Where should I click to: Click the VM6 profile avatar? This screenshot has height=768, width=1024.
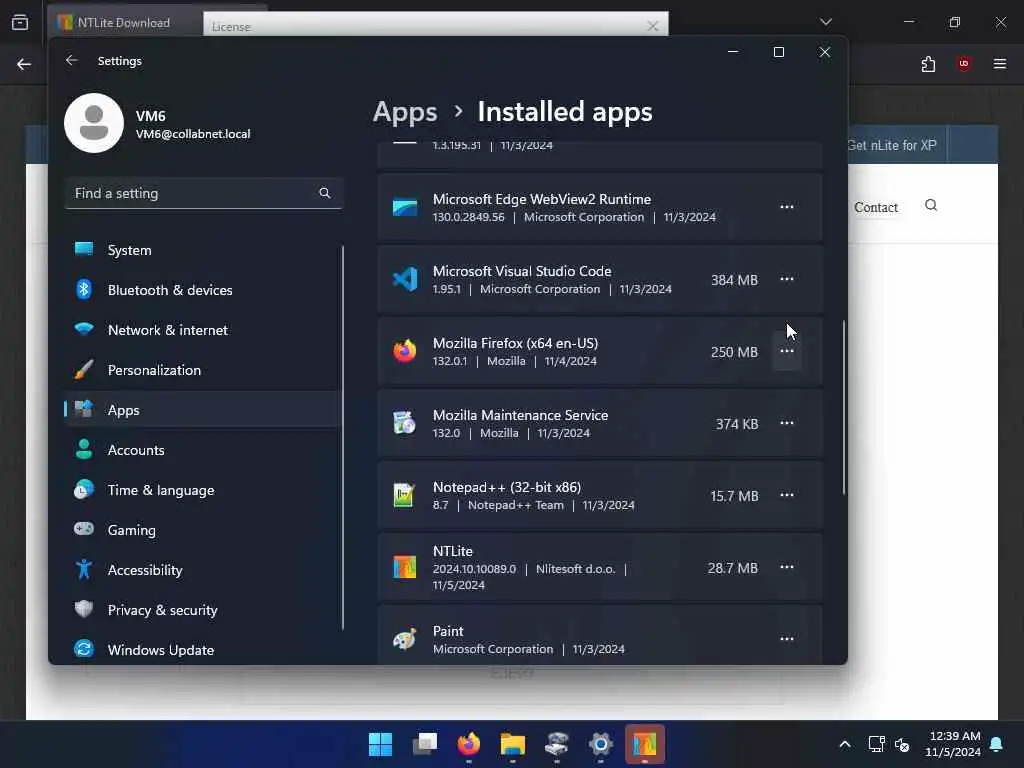click(x=94, y=123)
